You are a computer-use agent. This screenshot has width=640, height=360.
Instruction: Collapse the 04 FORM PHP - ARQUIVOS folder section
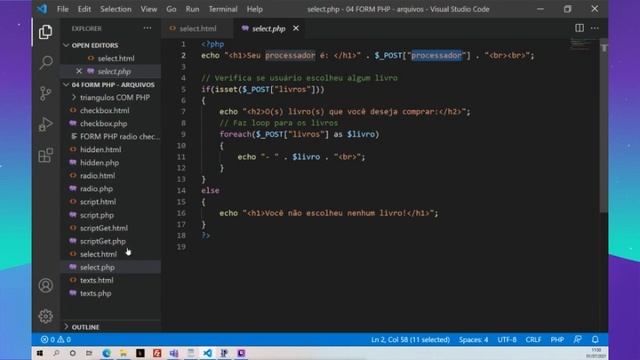110,84
